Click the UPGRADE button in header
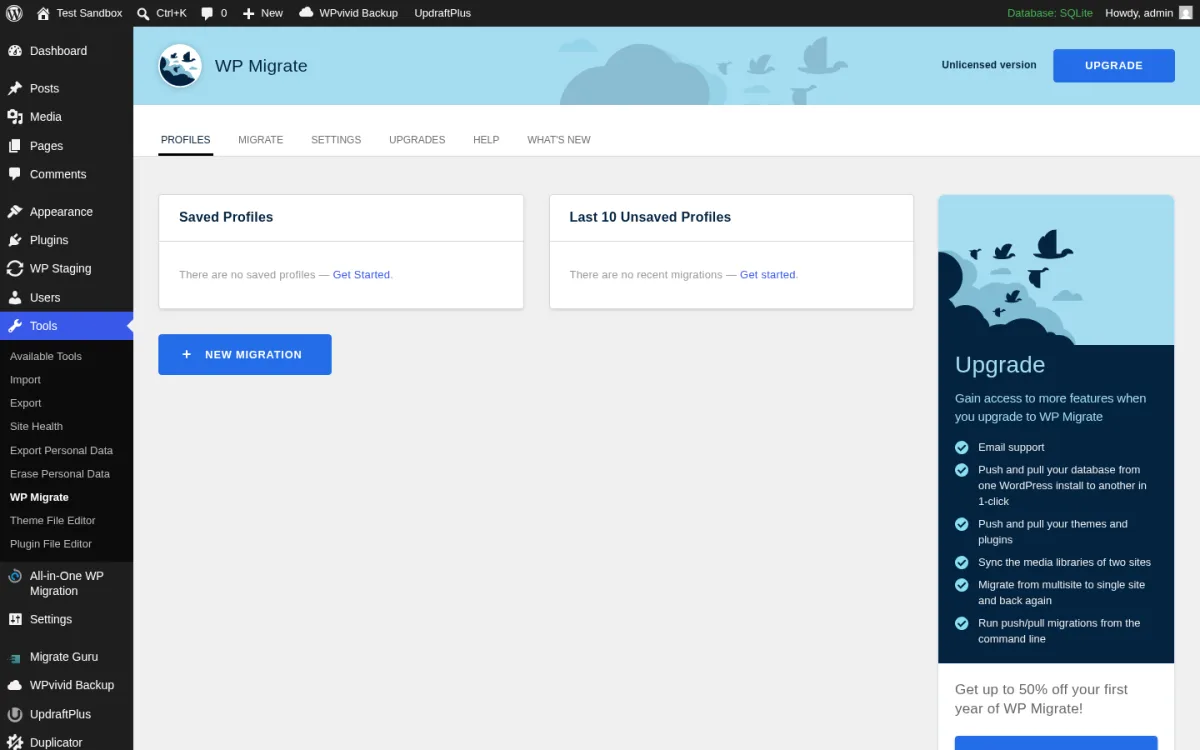Screen dimensions: 1200x750 pyautogui.click(x=1113, y=66)
